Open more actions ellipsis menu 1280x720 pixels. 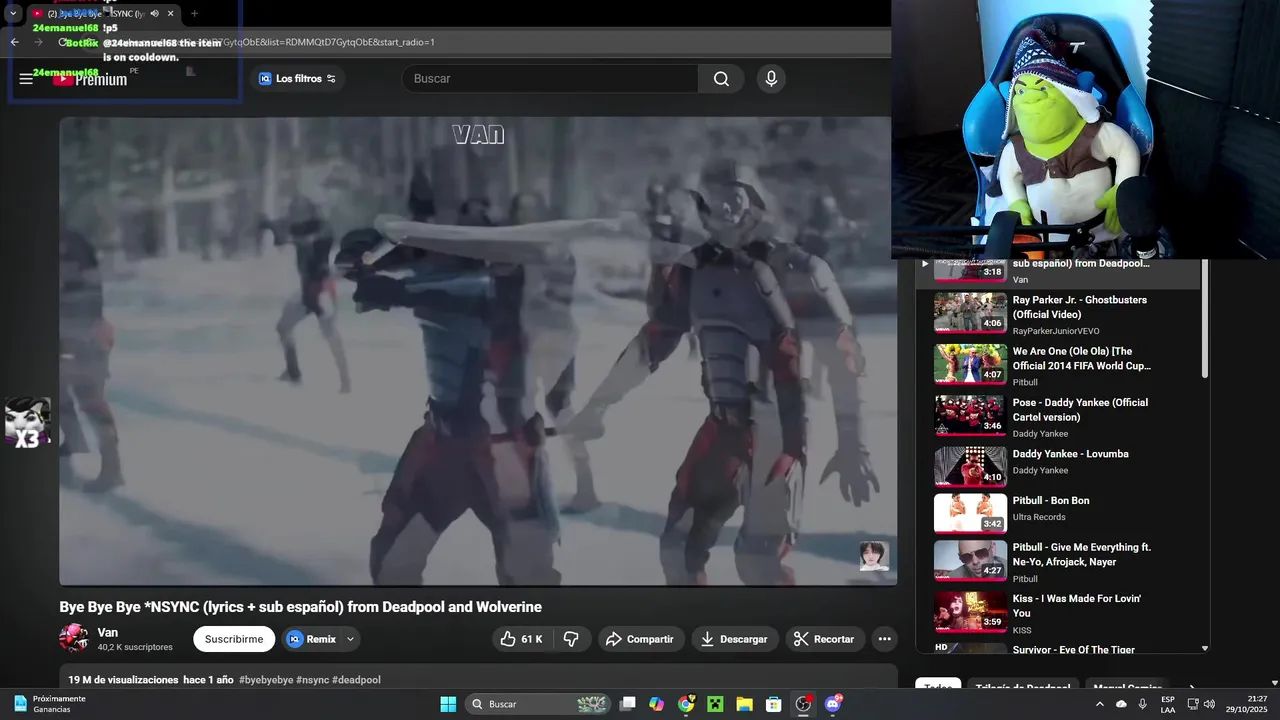coord(884,639)
